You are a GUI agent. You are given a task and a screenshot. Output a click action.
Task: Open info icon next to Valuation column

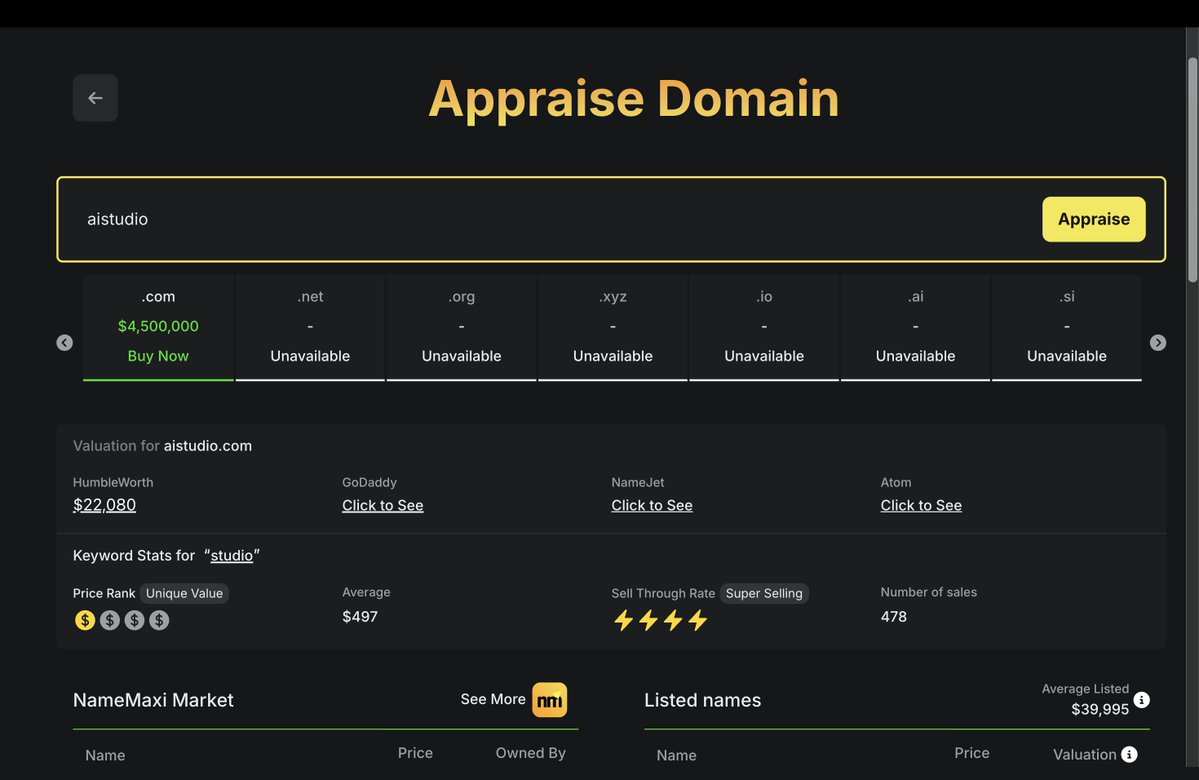click(1129, 755)
